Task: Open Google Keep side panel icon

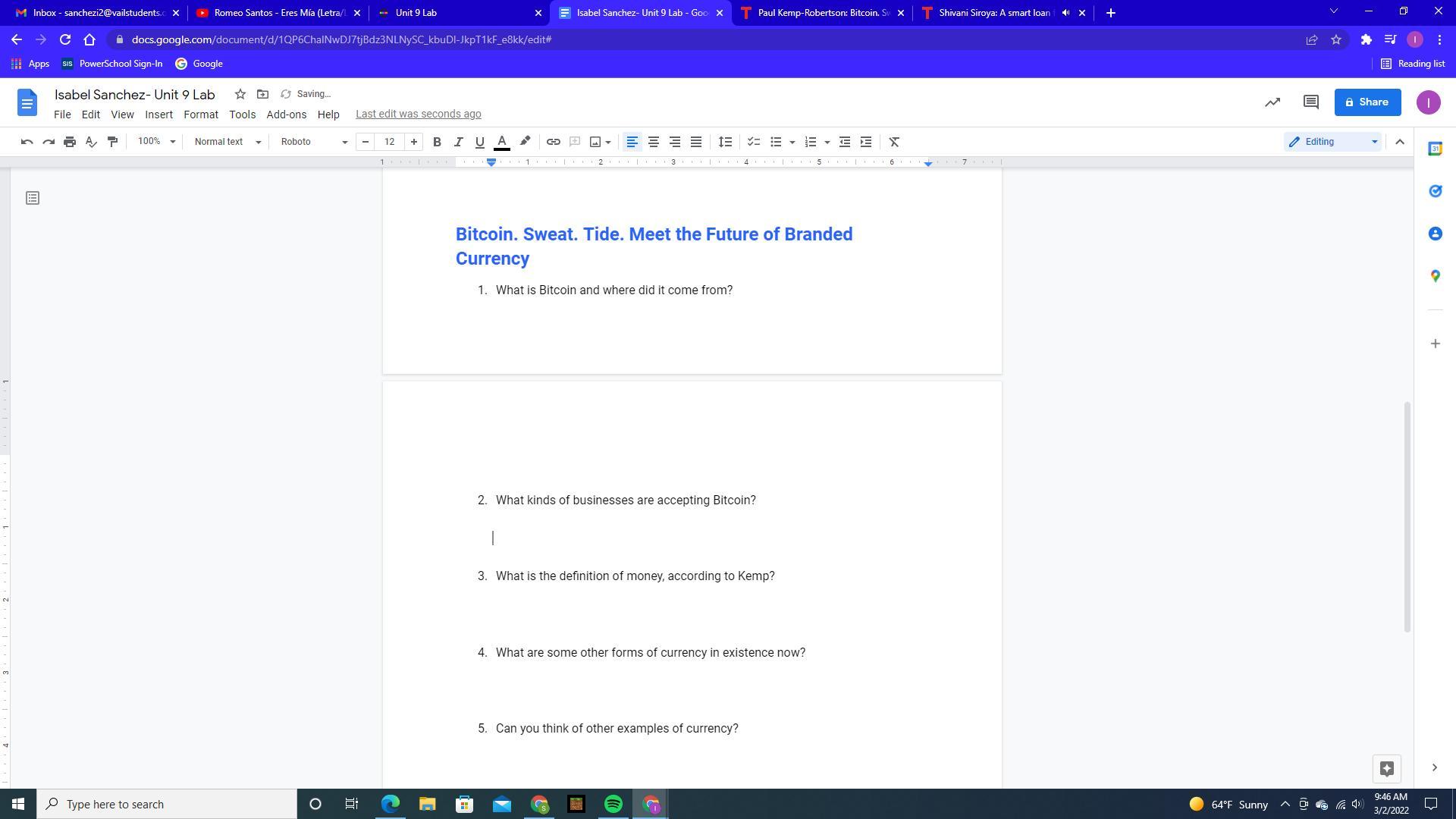Action: click(1435, 191)
